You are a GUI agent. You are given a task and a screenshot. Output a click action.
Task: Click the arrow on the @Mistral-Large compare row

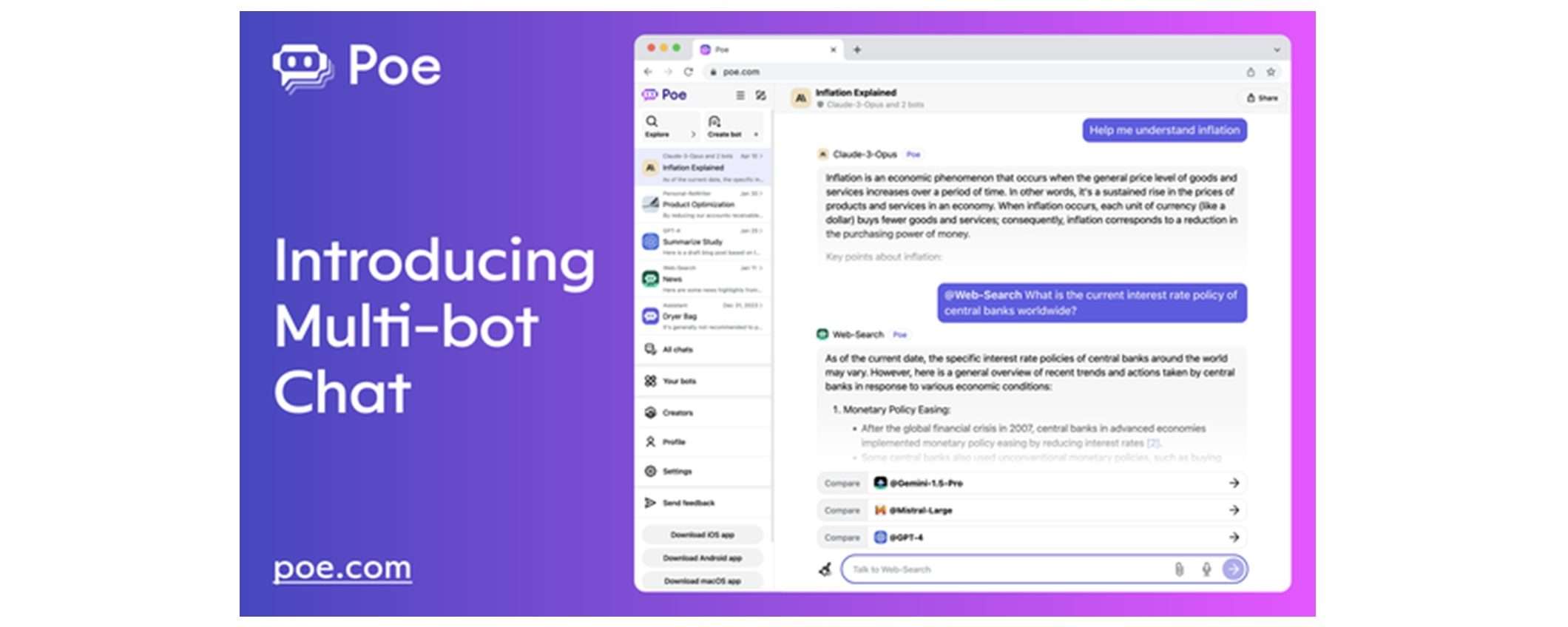(1234, 510)
